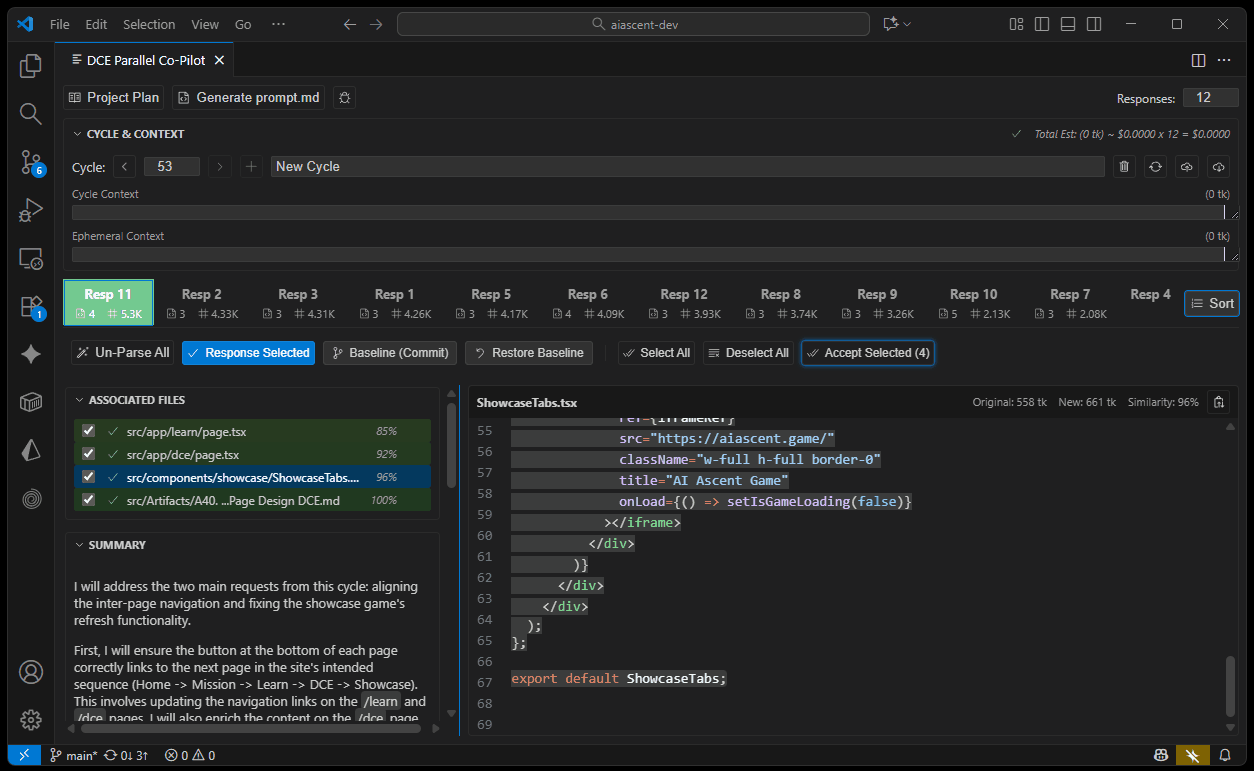Switch to the Resp 2 tab
Viewport: 1254px width, 771px height.
pyautogui.click(x=202, y=303)
